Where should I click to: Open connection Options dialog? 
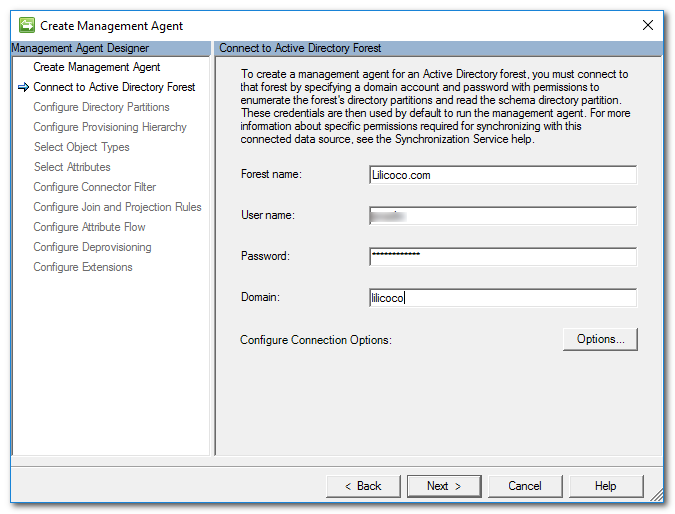coord(600,340)
